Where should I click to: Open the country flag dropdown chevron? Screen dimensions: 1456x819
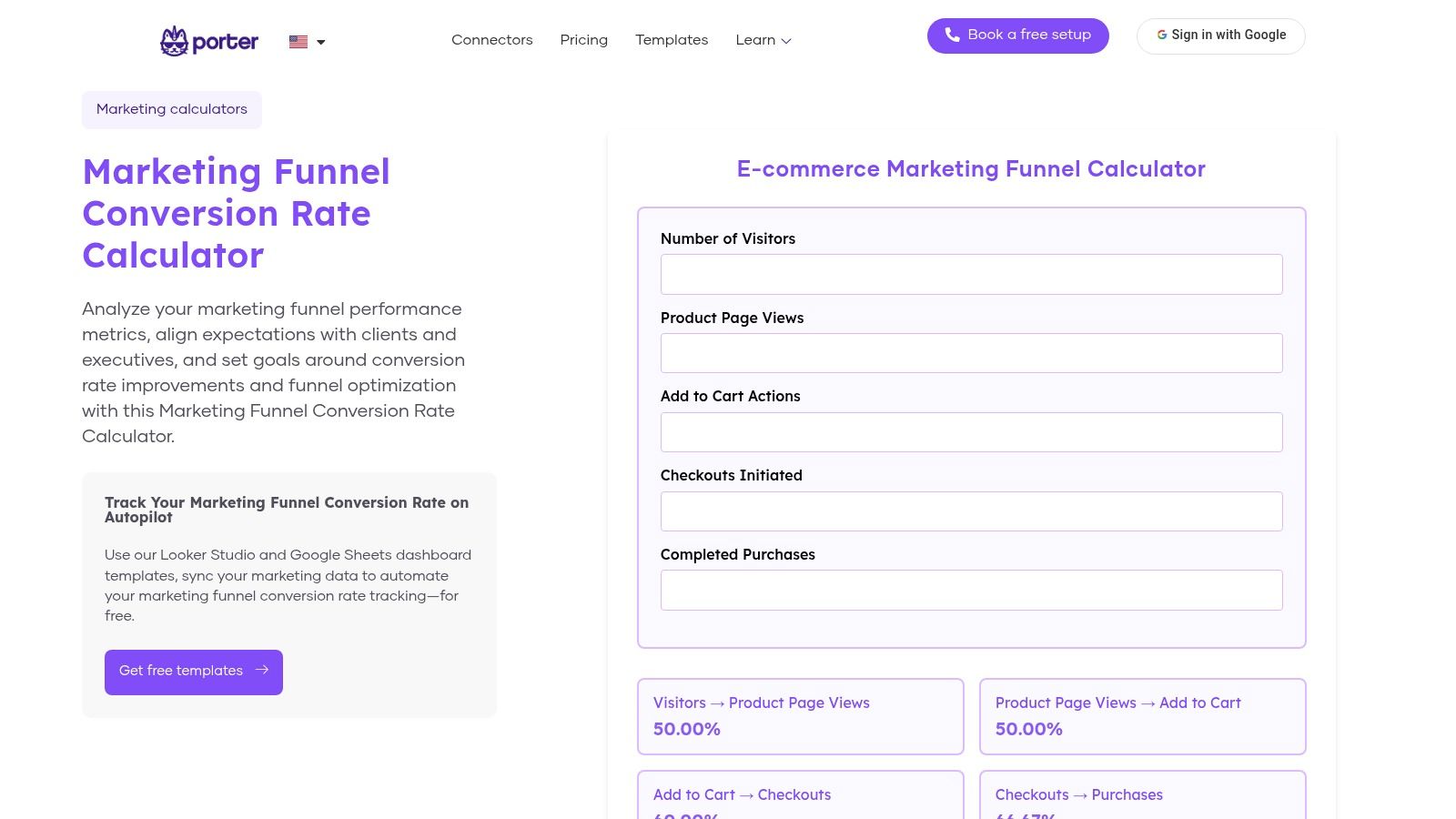tap(320, 42)
